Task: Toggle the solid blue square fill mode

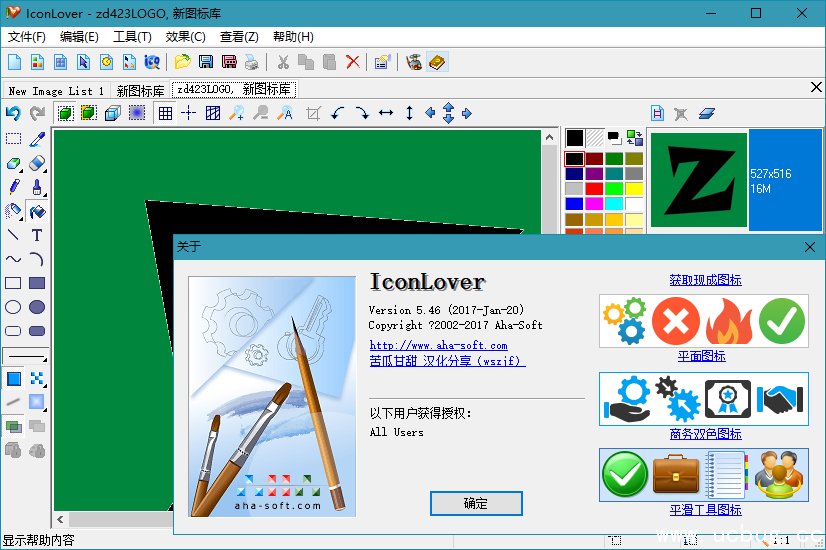Action: pos(14,379)
